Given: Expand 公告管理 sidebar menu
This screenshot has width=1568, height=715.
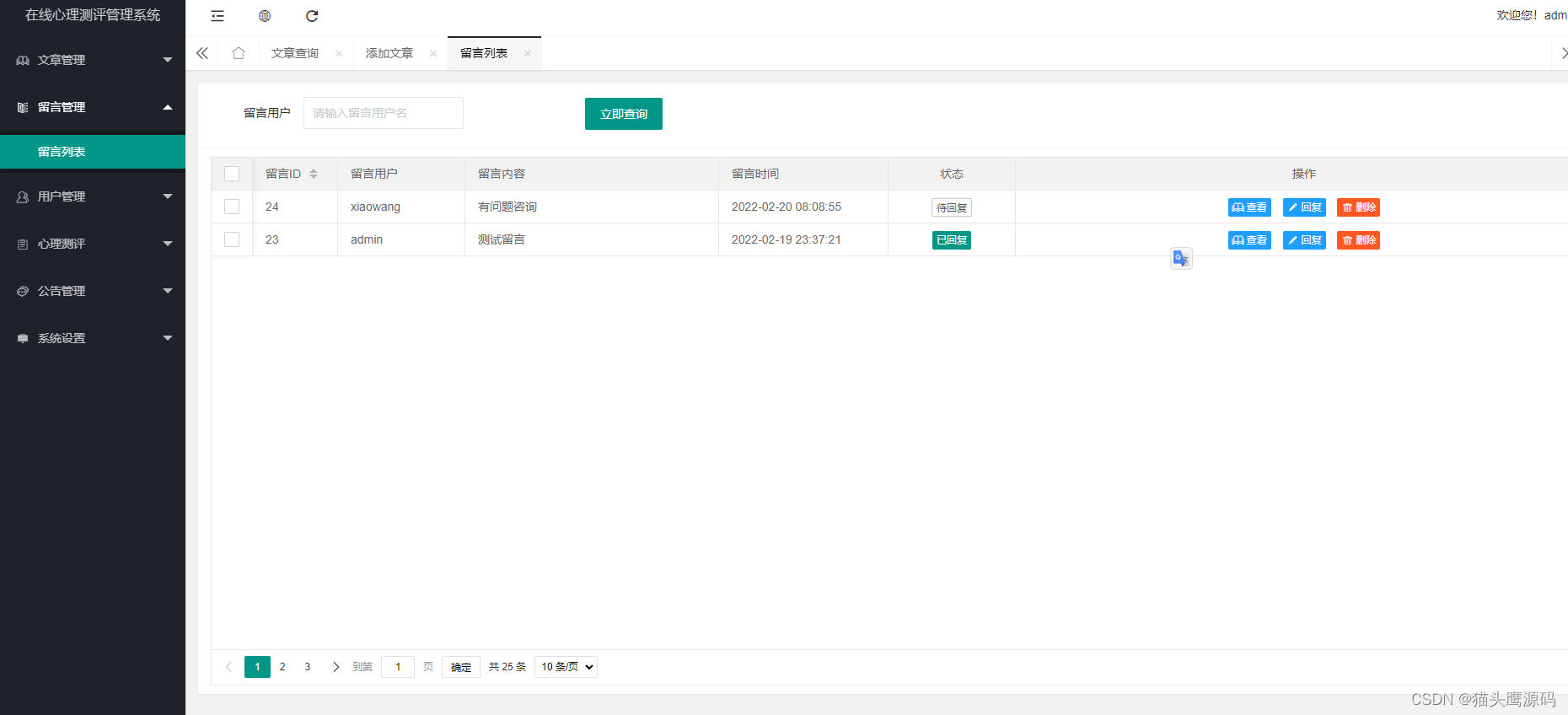Looking at the screenshot, I should coord(93,291).
